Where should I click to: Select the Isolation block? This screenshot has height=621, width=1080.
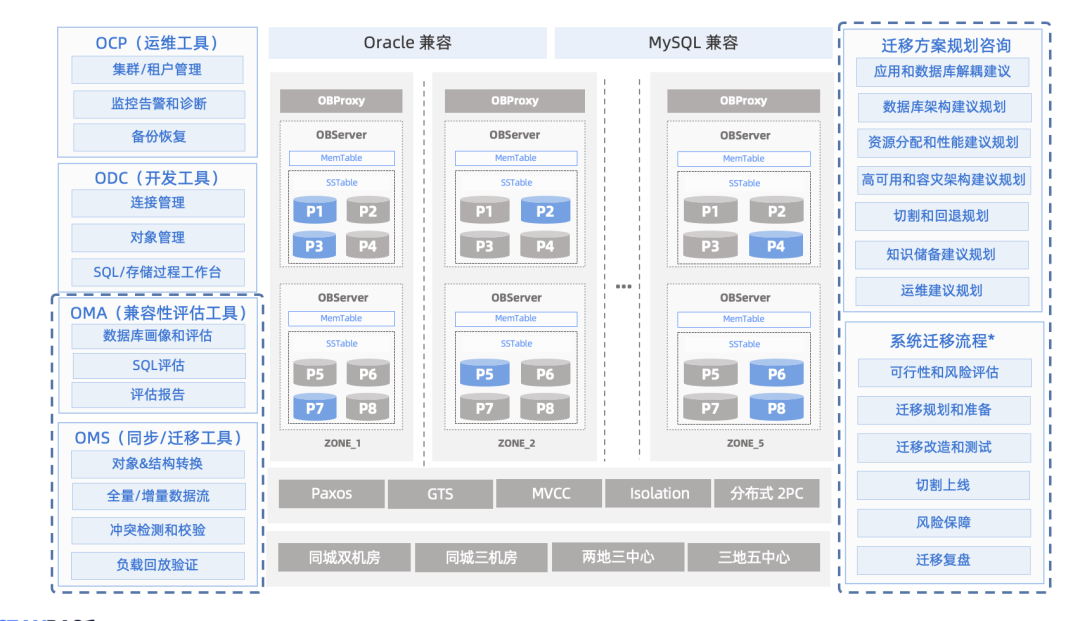(x=658, y=494)
